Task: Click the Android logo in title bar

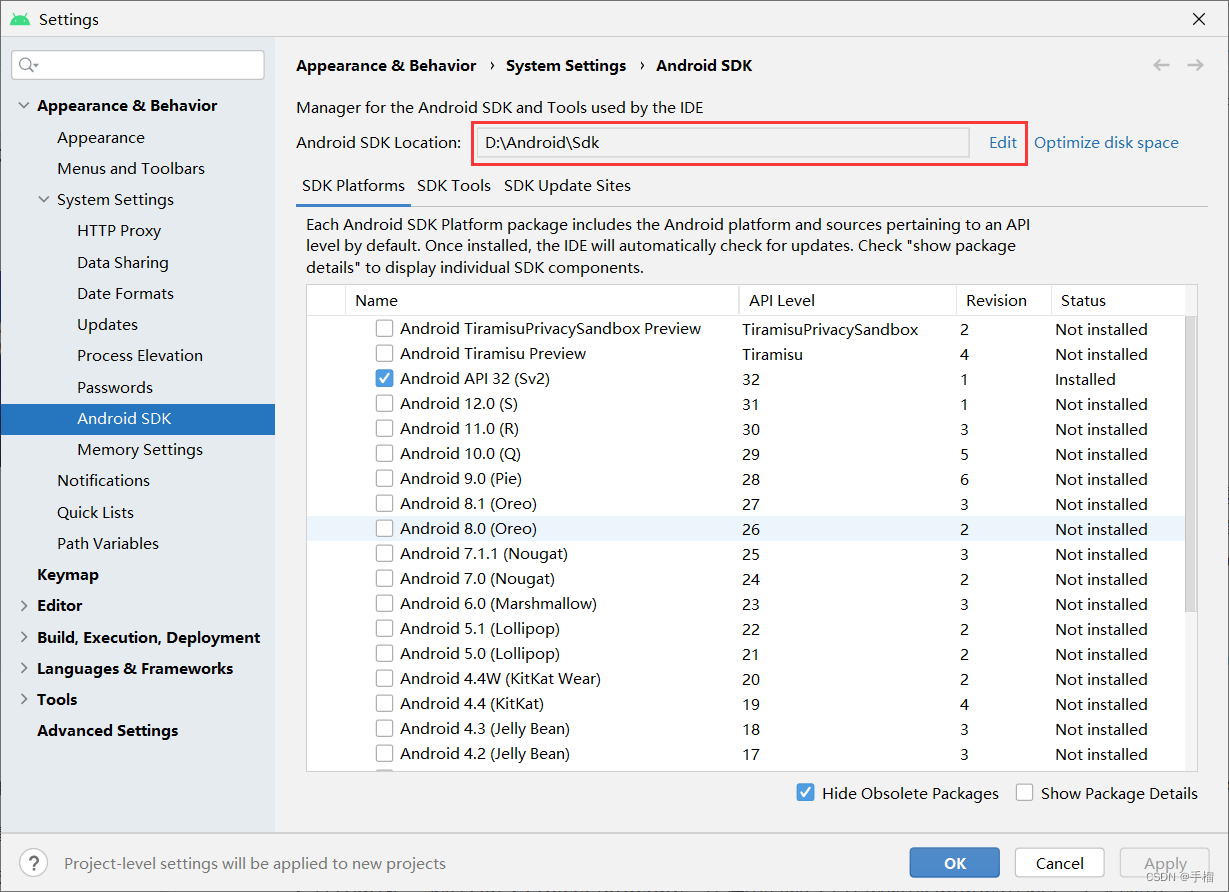Action: (20, 19)
